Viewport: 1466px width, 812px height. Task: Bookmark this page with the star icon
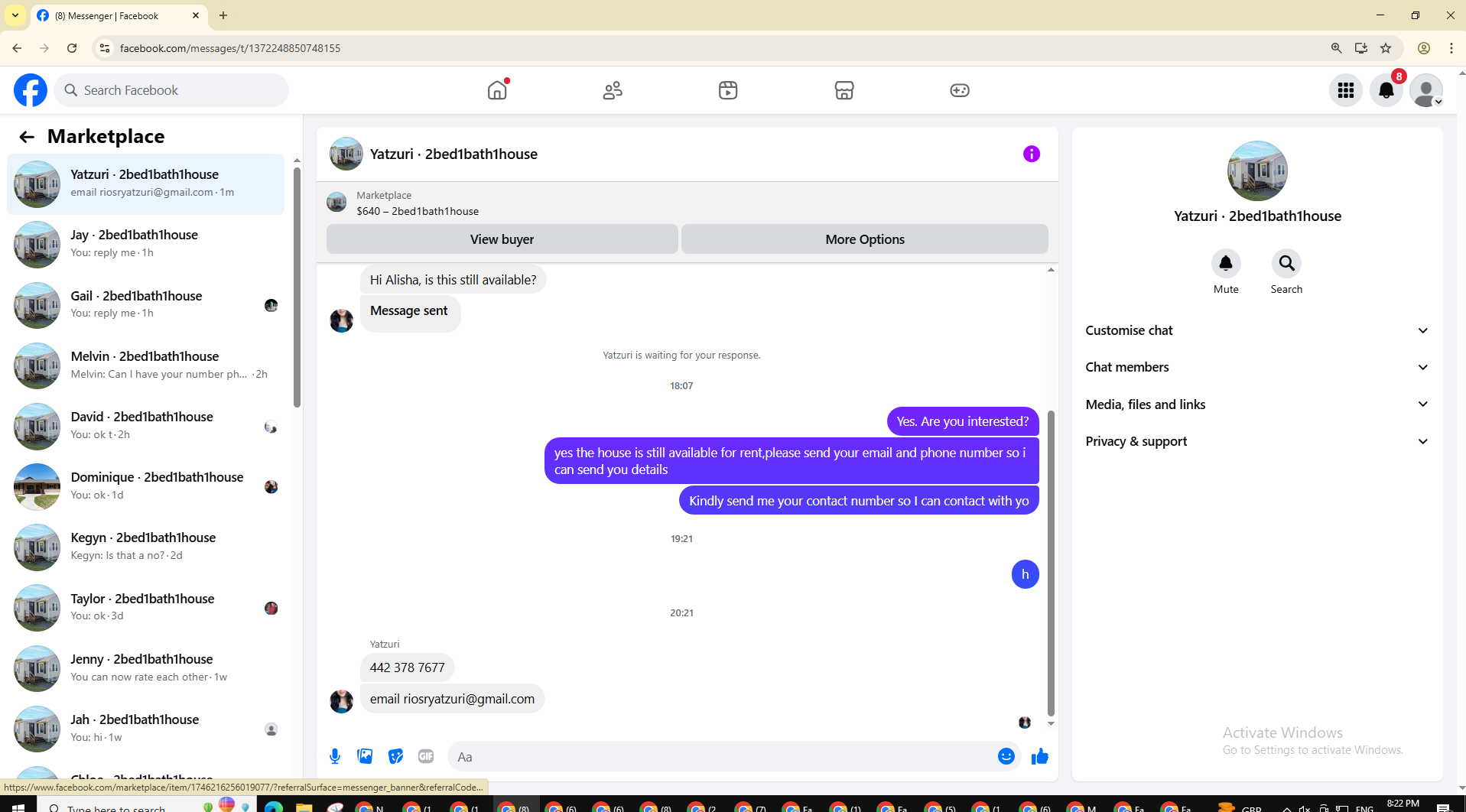pos(1386,48)
